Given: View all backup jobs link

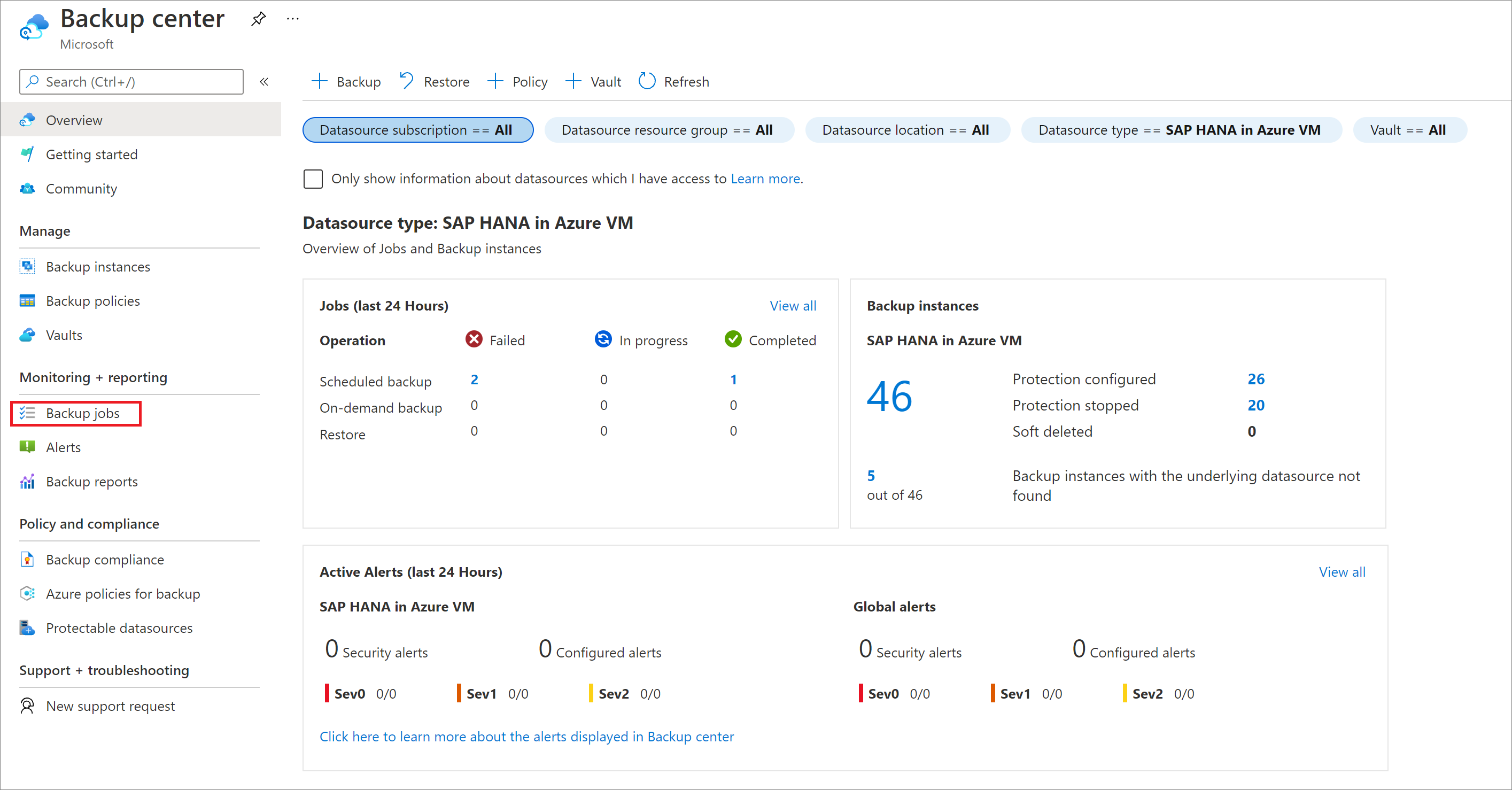Looking at the screenshot, I should pyautogui.click(x=793, y=305).
